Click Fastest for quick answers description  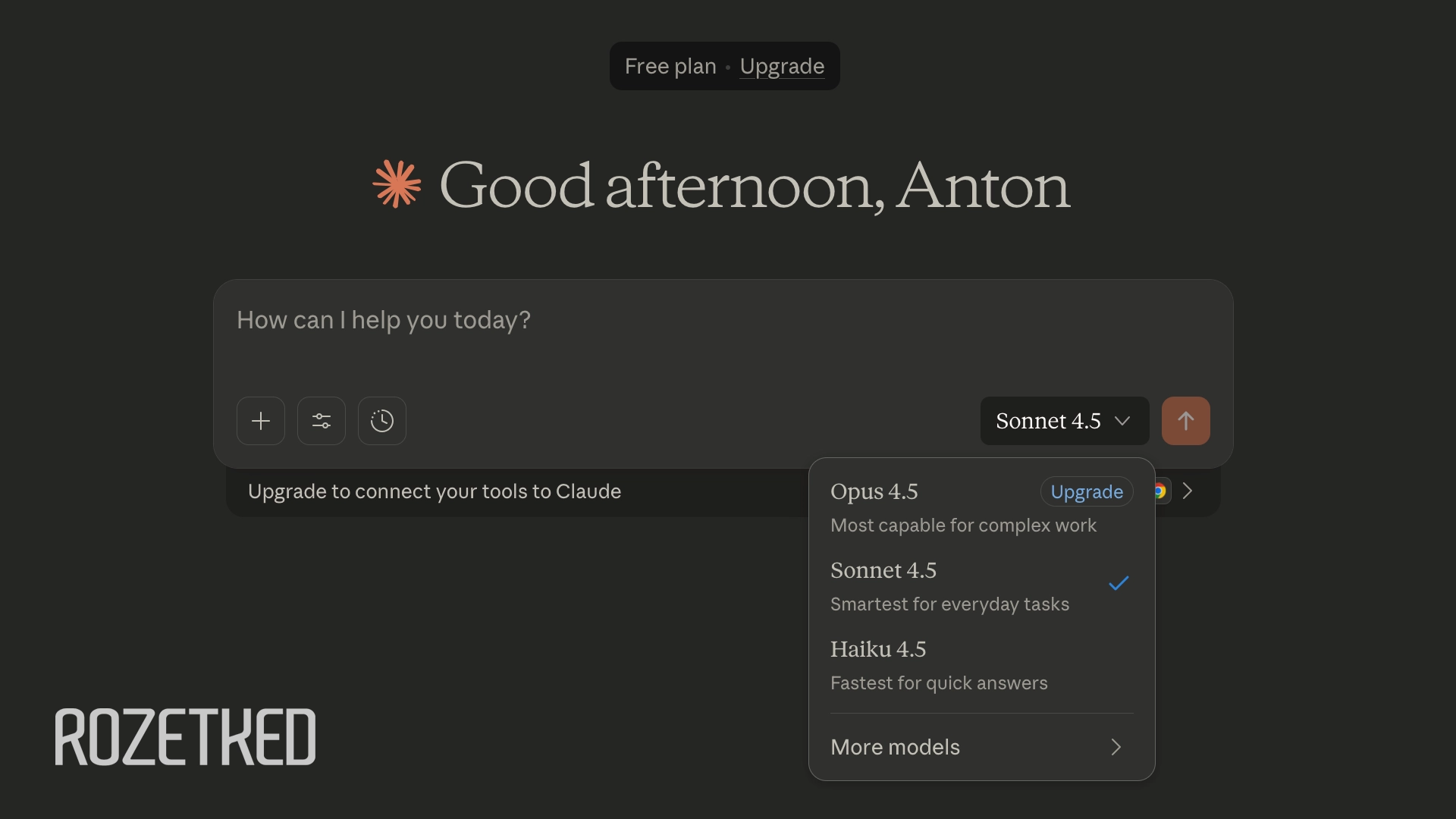click(x=939, y=683)
